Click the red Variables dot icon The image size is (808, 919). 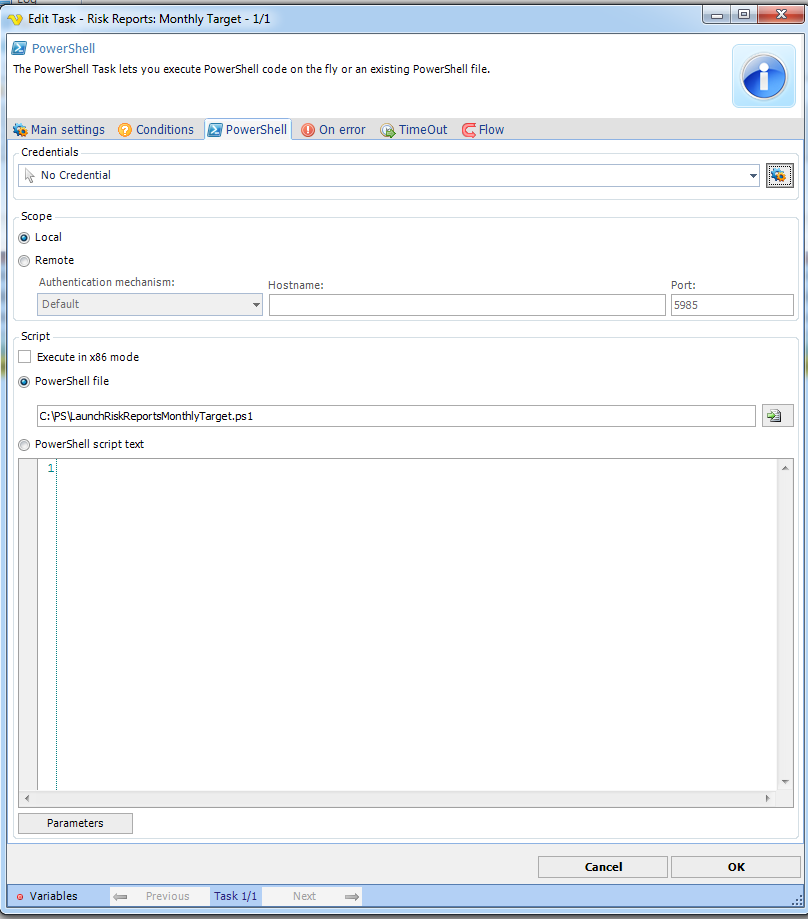click(x=20, y=896)
